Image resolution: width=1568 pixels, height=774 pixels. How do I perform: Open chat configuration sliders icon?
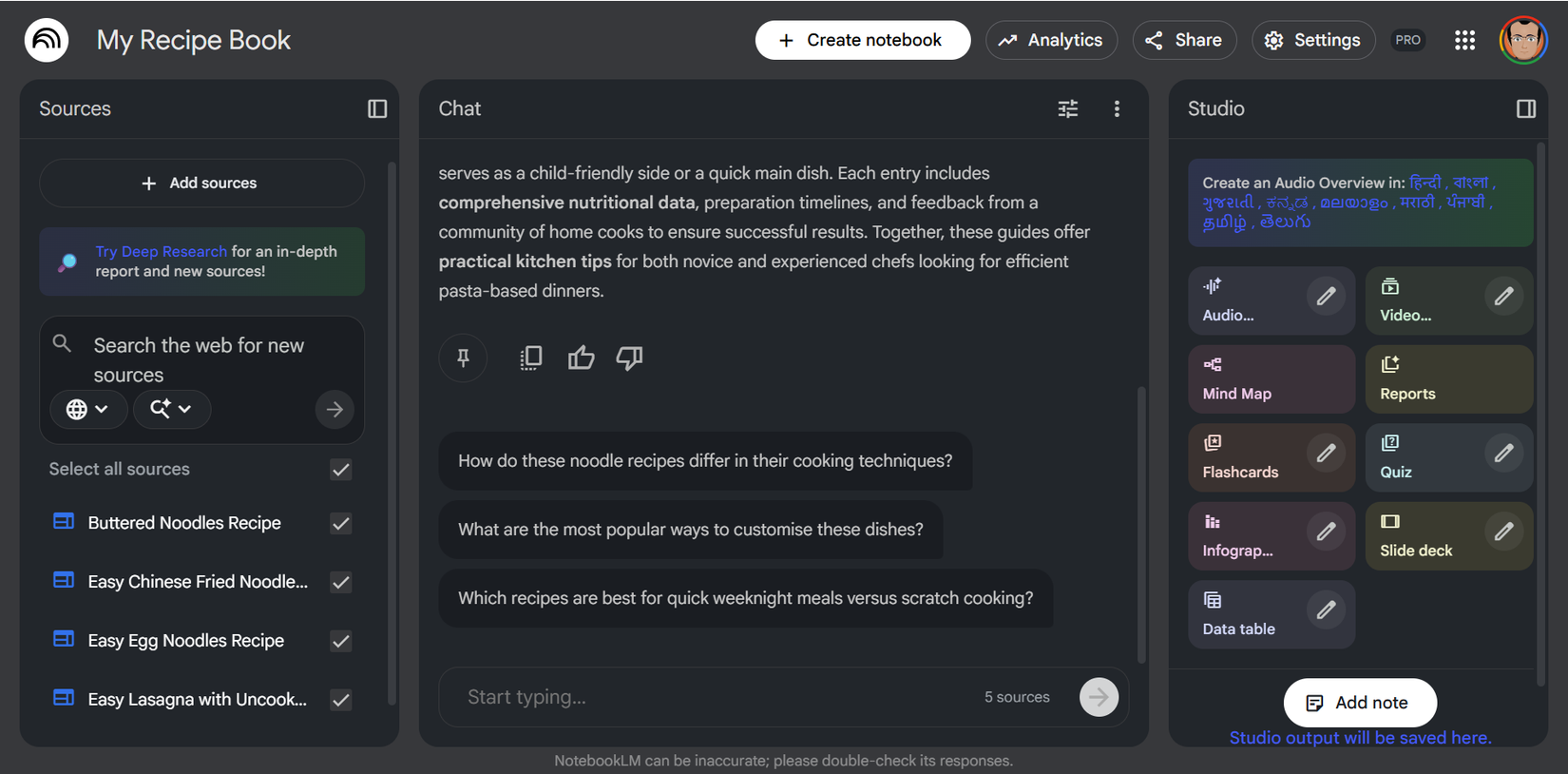(x=1068, y=109)
